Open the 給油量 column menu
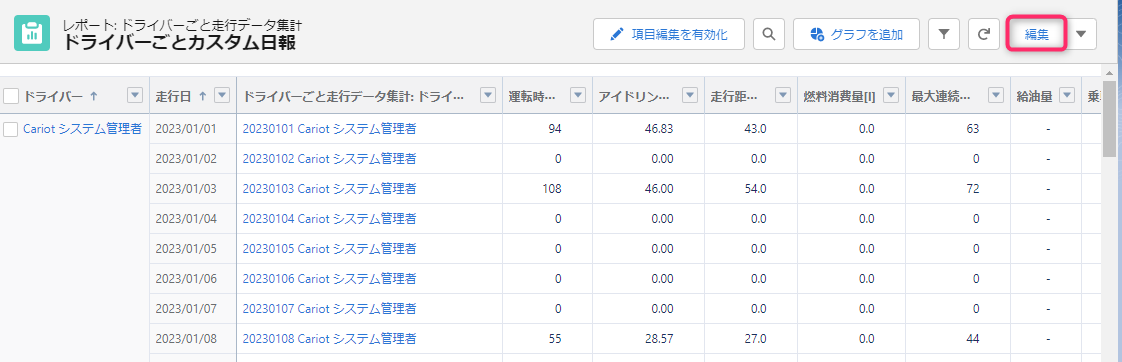Image resolution: width=1122 pixels, height=362 pixels. coord(1067,95)
